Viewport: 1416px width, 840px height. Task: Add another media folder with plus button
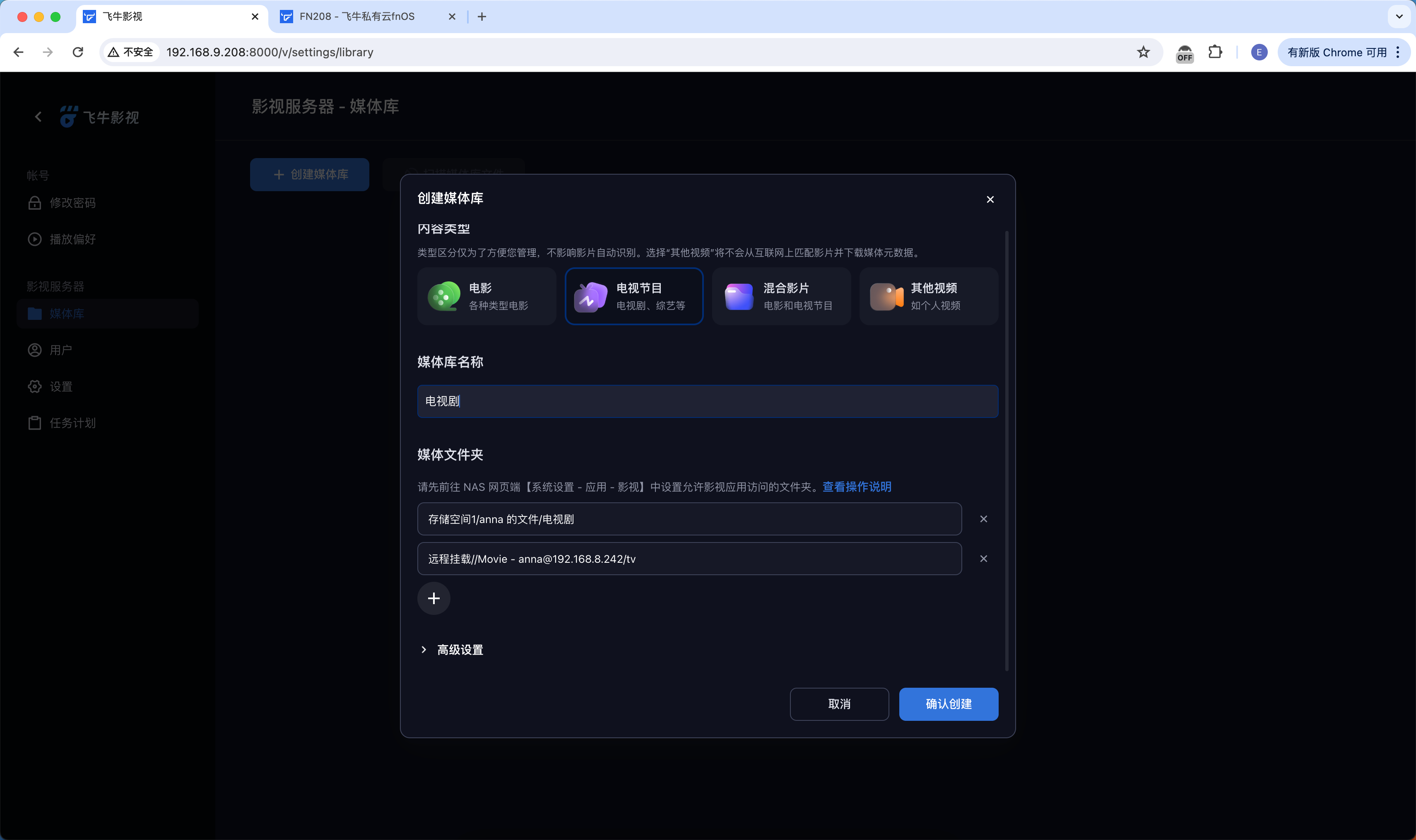pos(434,598)
